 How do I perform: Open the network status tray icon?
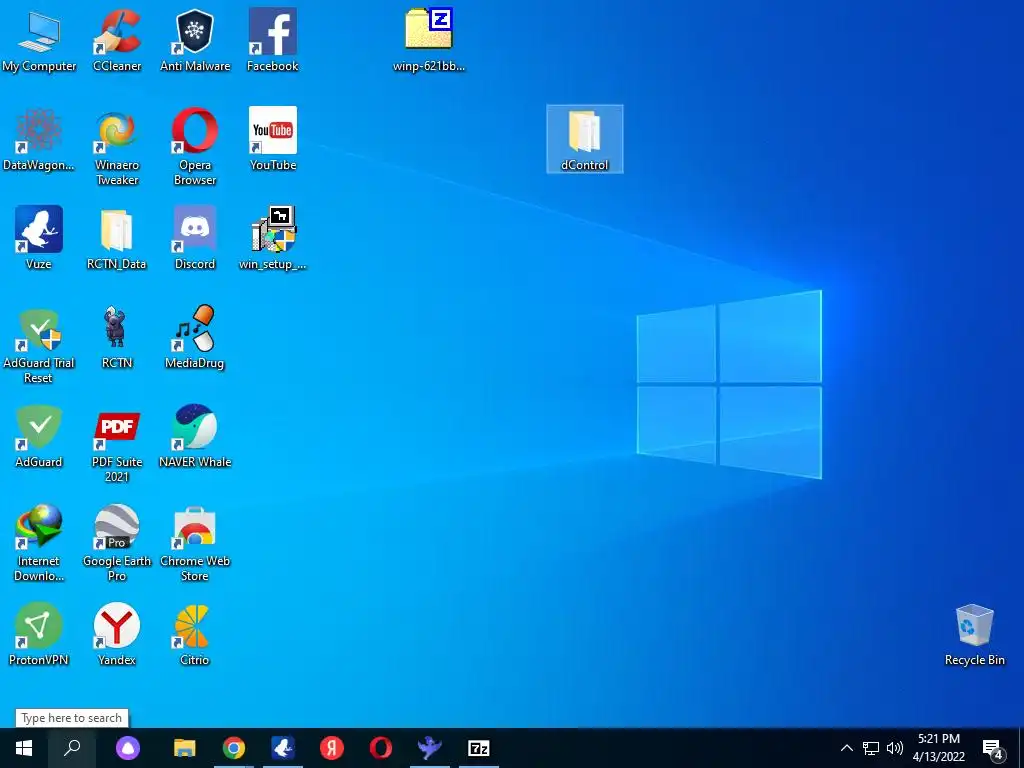(871, 748)
